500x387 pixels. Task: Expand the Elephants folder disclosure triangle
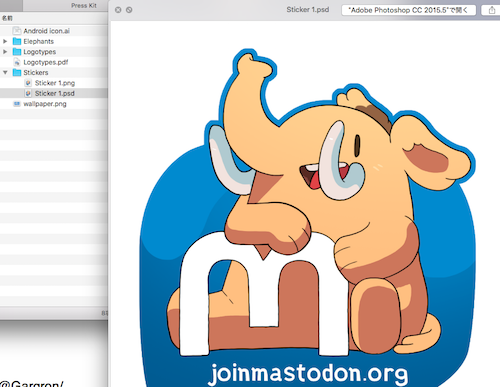coord(5,41)
